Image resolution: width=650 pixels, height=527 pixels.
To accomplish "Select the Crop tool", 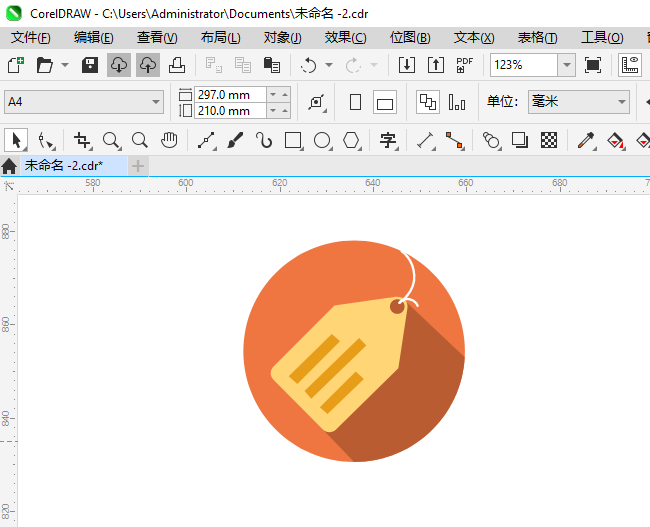I will 82,140.
